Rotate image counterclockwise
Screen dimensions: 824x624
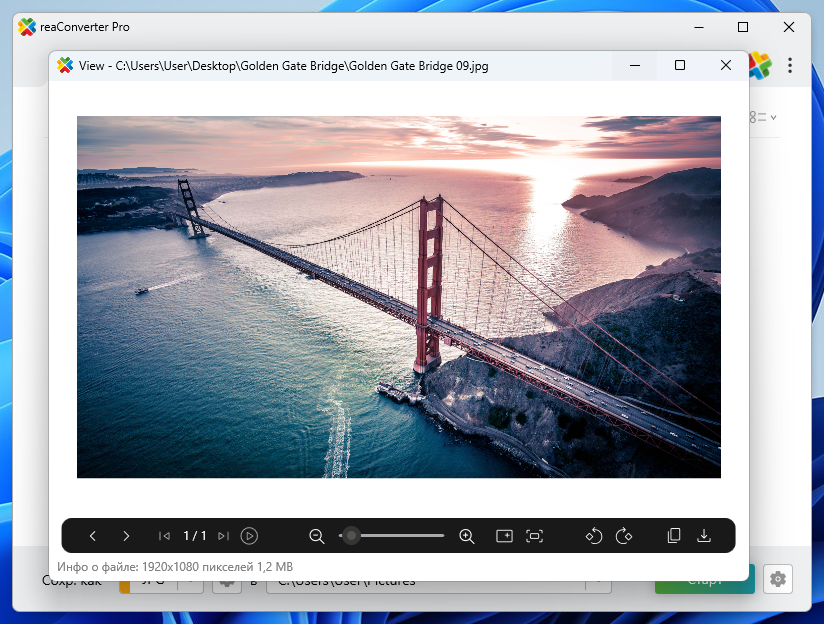pyautogui.click(x=593, y=536)
